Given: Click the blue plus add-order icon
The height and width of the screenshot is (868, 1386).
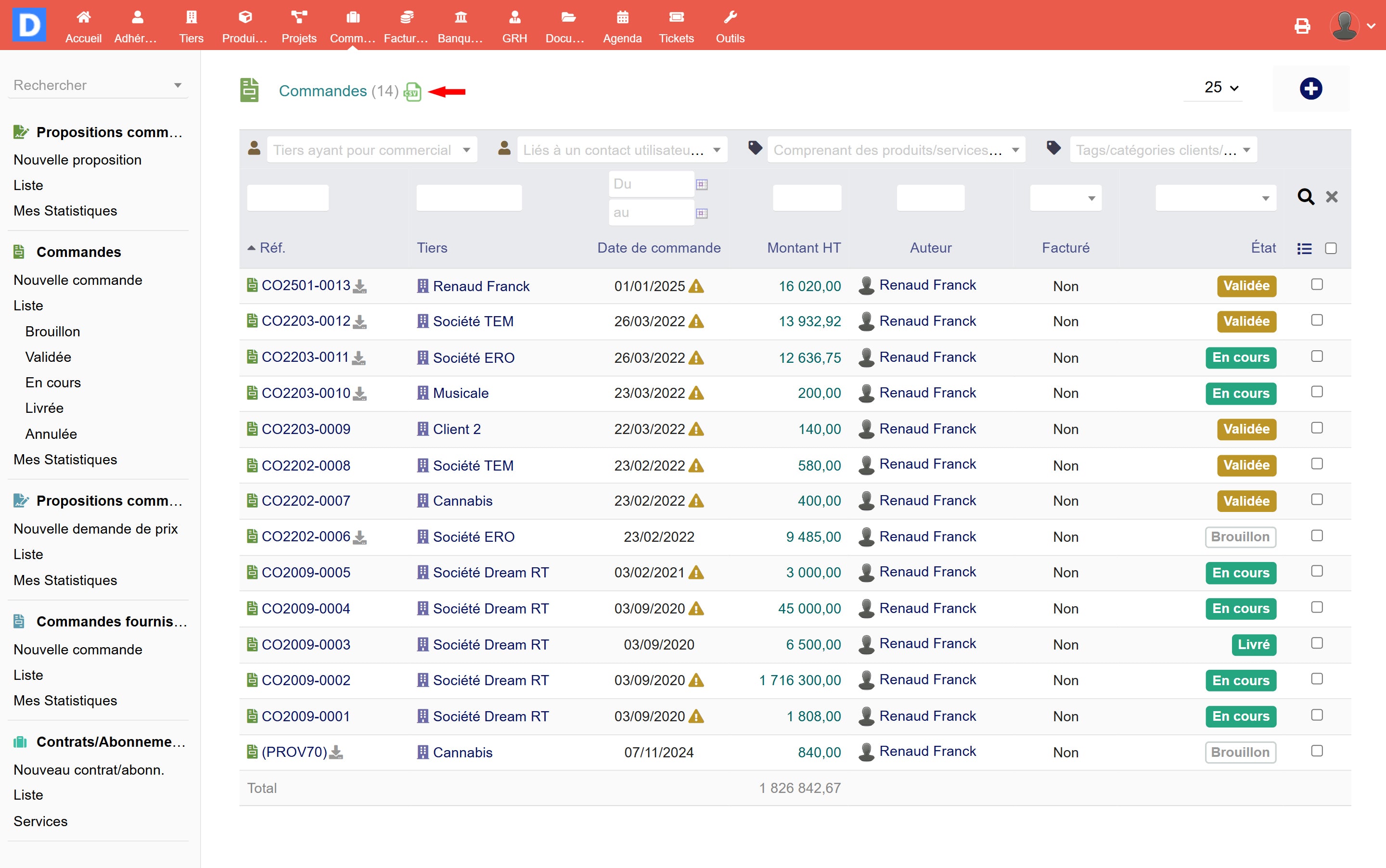Looking at the screenshot, I should (x=1311, y=89).
